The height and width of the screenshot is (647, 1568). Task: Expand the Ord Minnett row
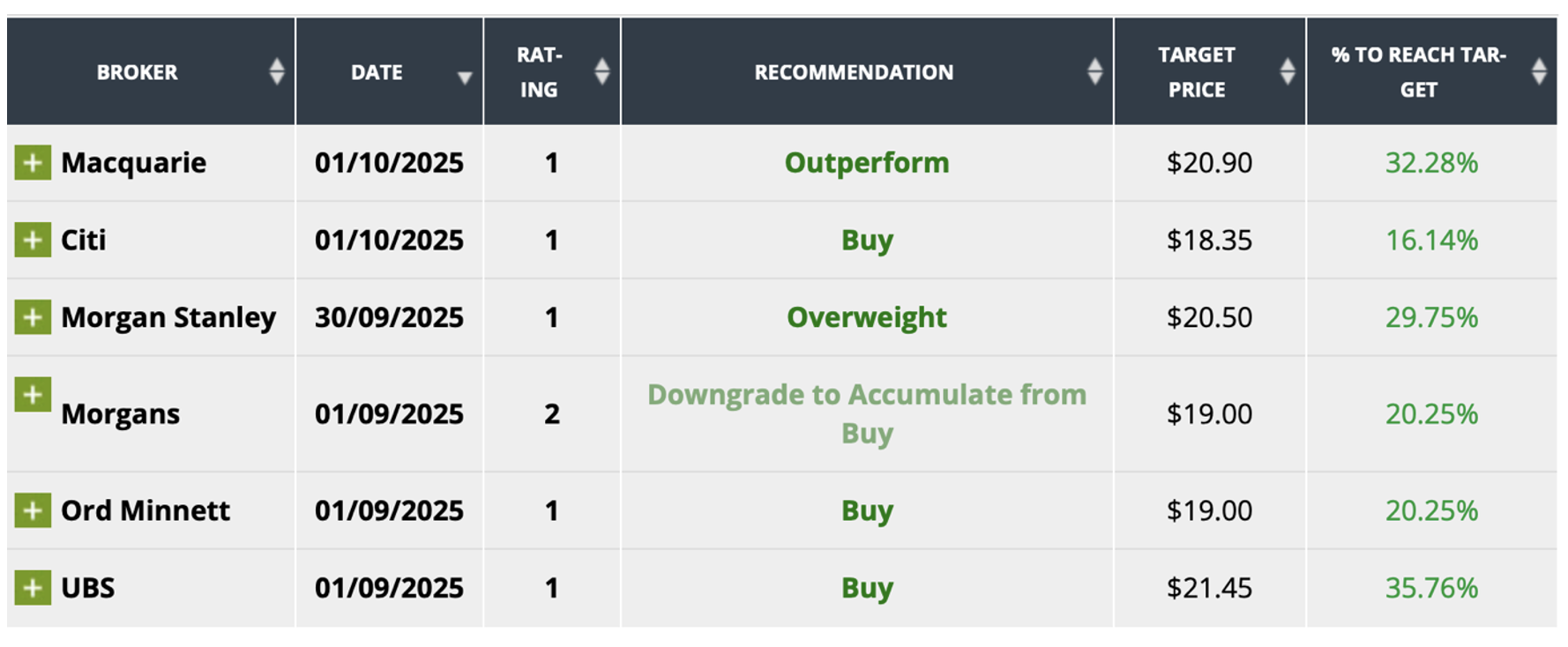point(33,510)
